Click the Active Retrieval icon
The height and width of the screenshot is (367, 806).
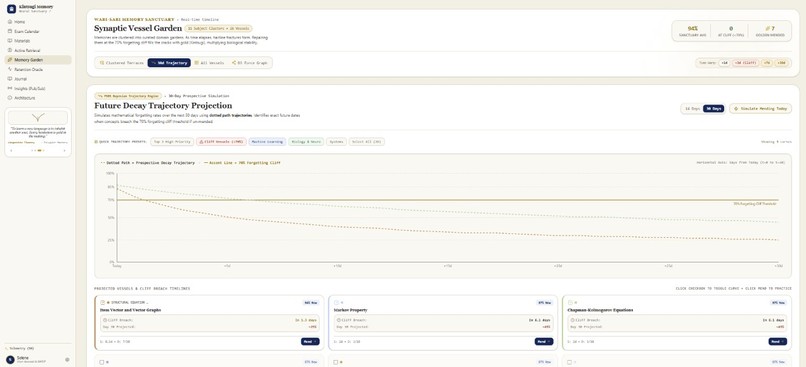point(10,50)
